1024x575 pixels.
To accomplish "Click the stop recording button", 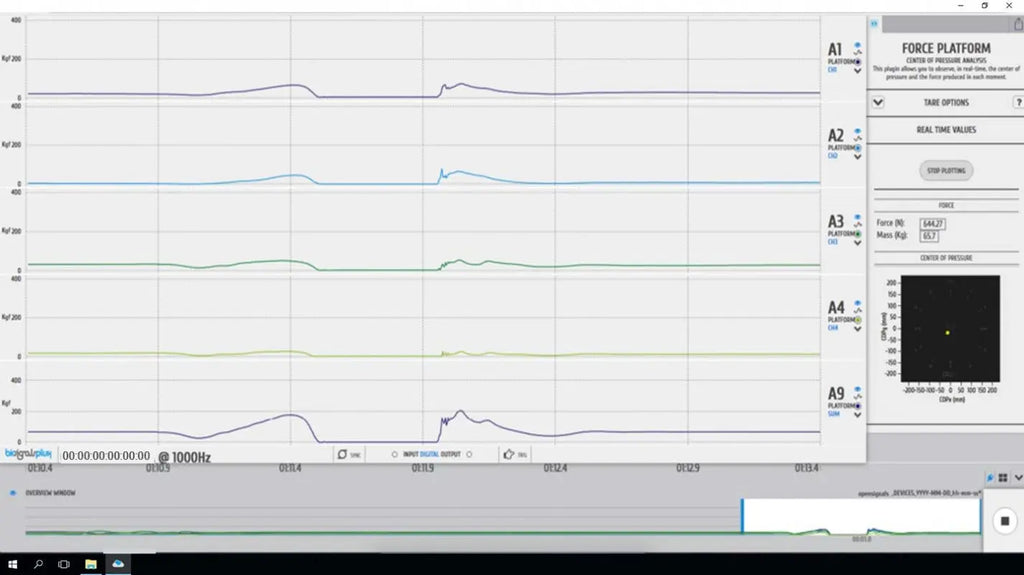I will coord(1003,521).
